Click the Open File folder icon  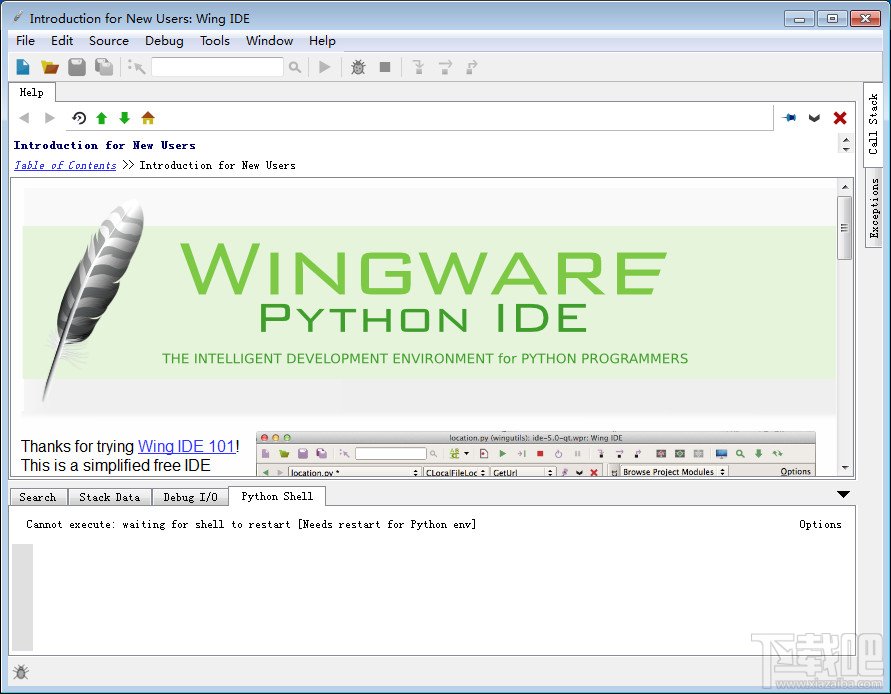point(50,67)
